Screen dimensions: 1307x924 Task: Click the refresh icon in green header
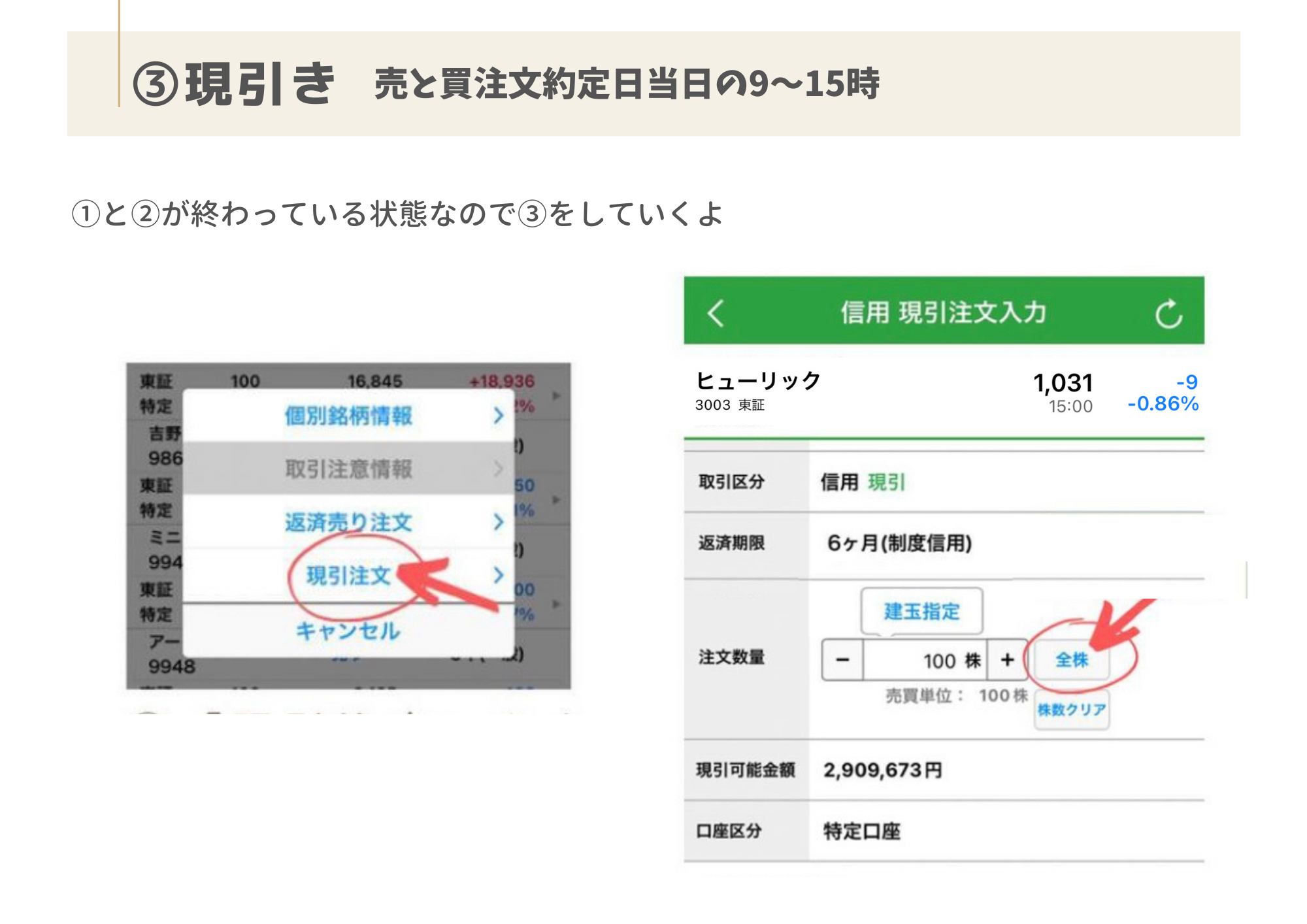point(1168,314)
